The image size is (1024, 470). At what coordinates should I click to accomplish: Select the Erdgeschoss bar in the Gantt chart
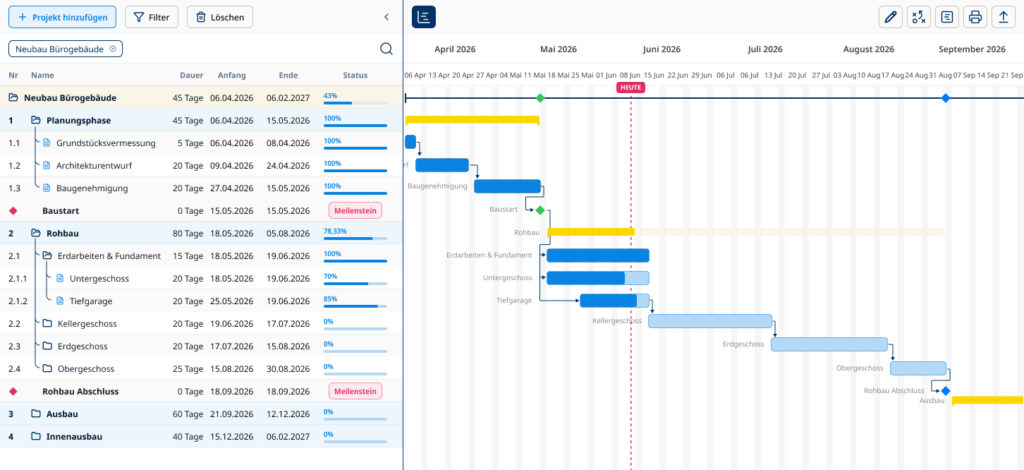pos(829,344)
